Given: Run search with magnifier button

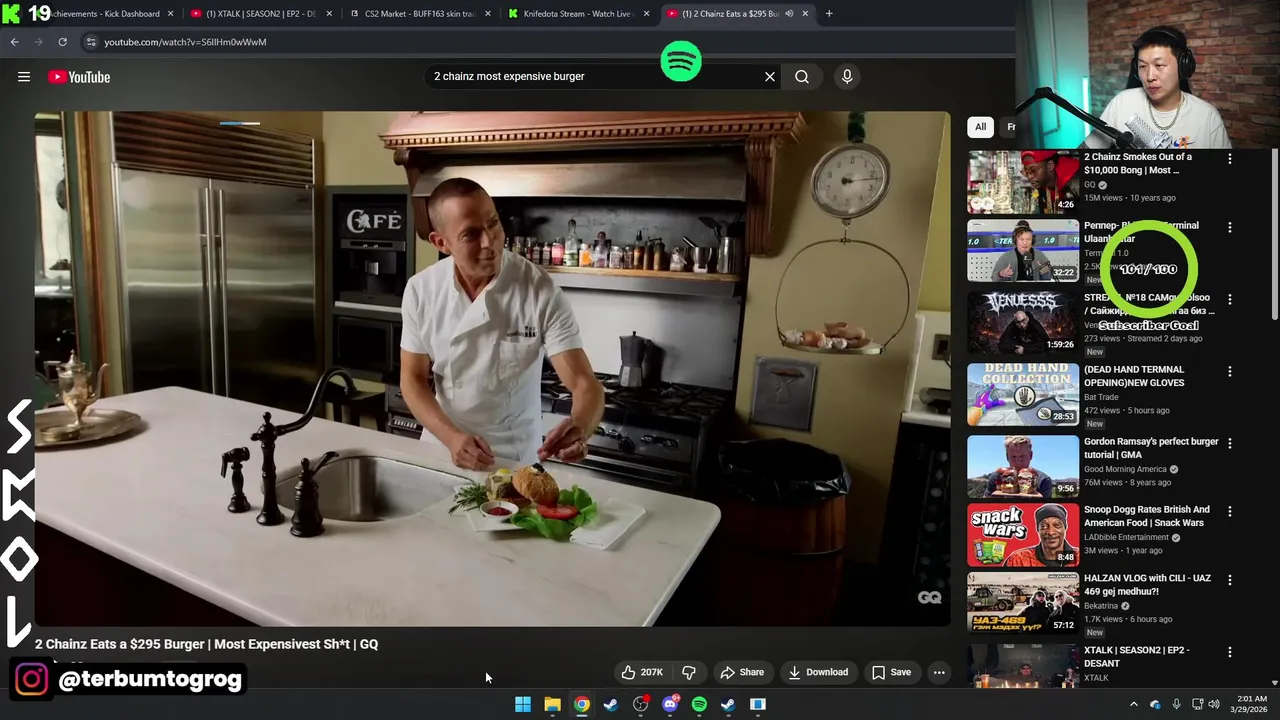Looking at the screenshot, I should coord(802,76).
